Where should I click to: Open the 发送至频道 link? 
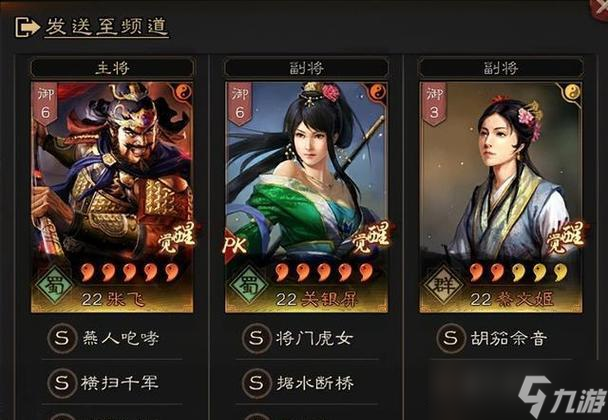107,27
